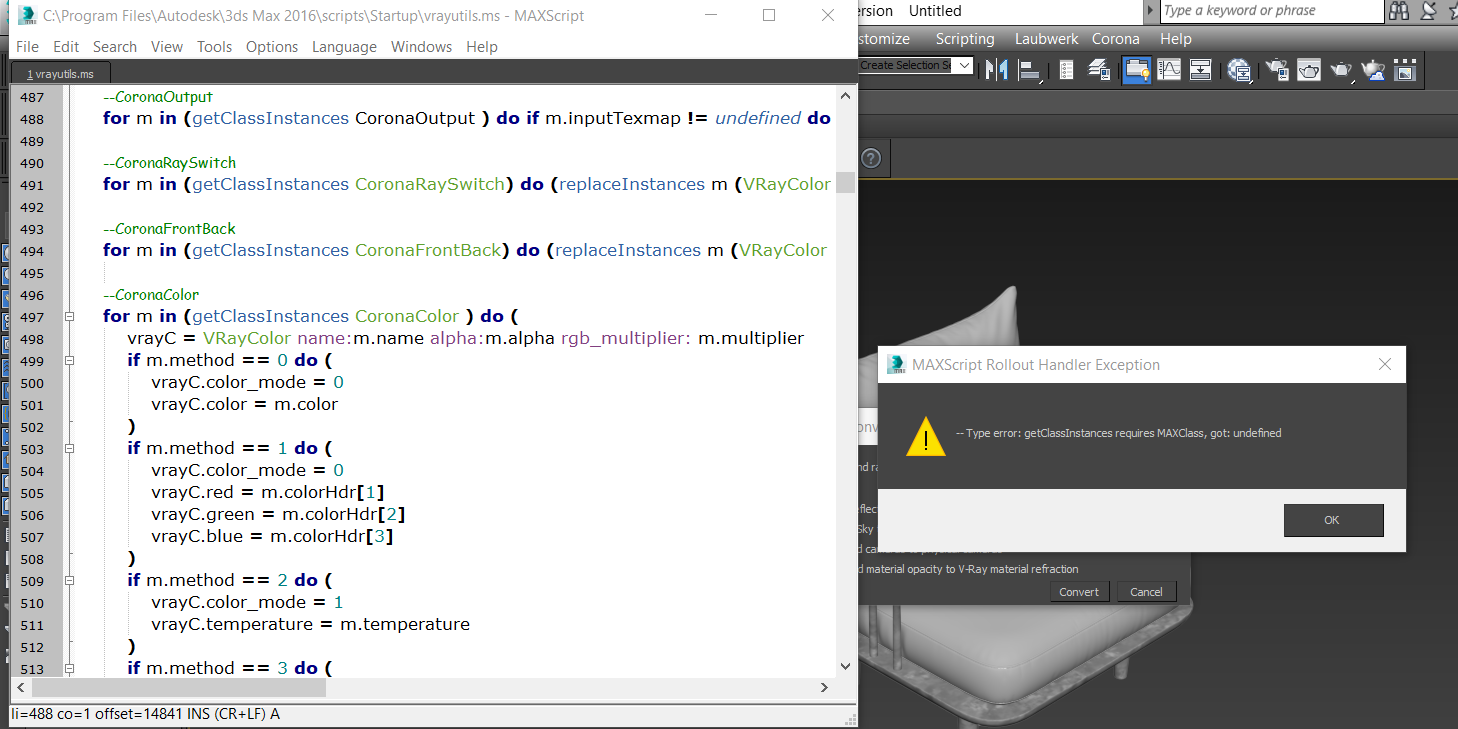Open the Create Selection Set dropdown
1458x729 pixels.
pyautogui.click(x=964, y=66)
